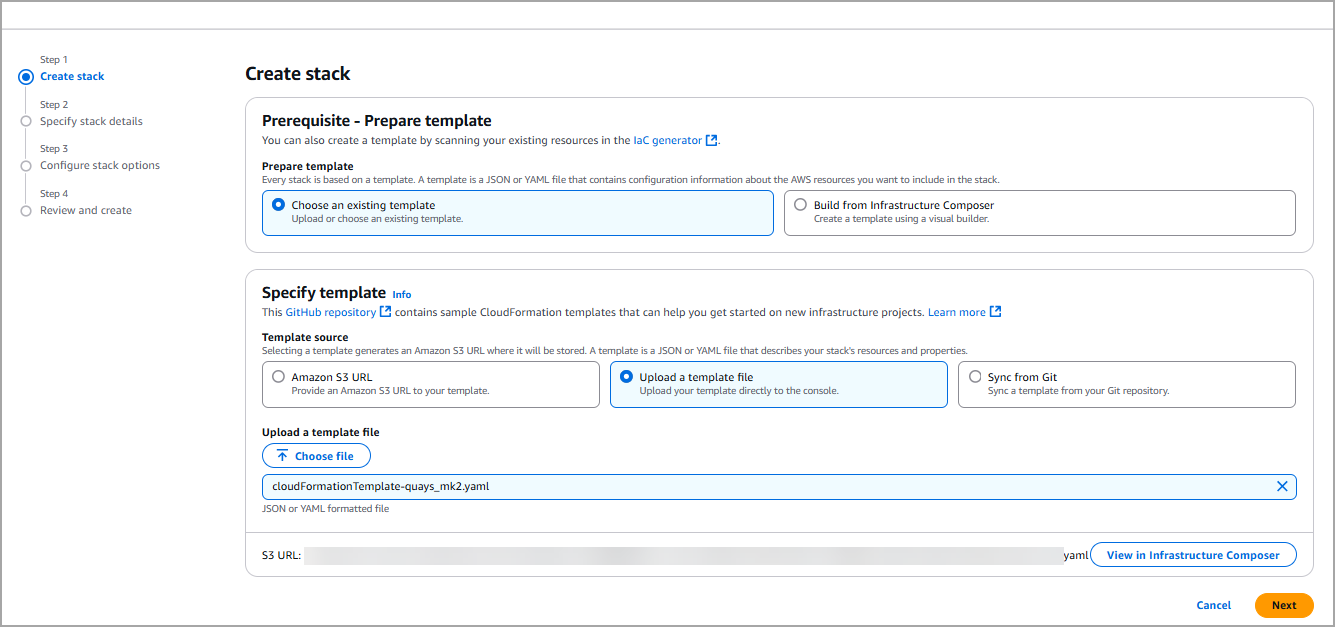Viewport: 1335px width, 627px height.
Task: Select Build from Infrastructure Composer option
Action: tap(800, 205)
